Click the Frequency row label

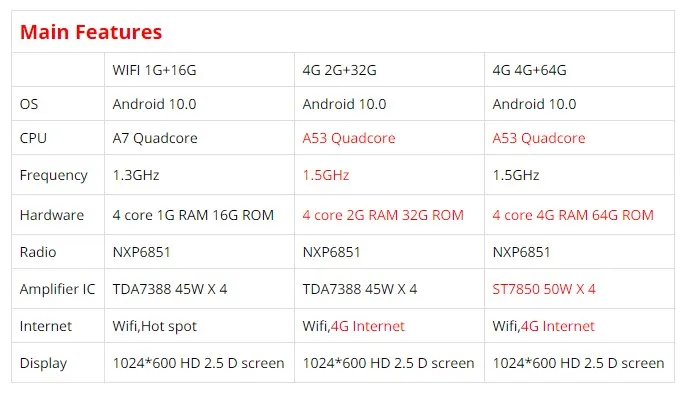54,175
